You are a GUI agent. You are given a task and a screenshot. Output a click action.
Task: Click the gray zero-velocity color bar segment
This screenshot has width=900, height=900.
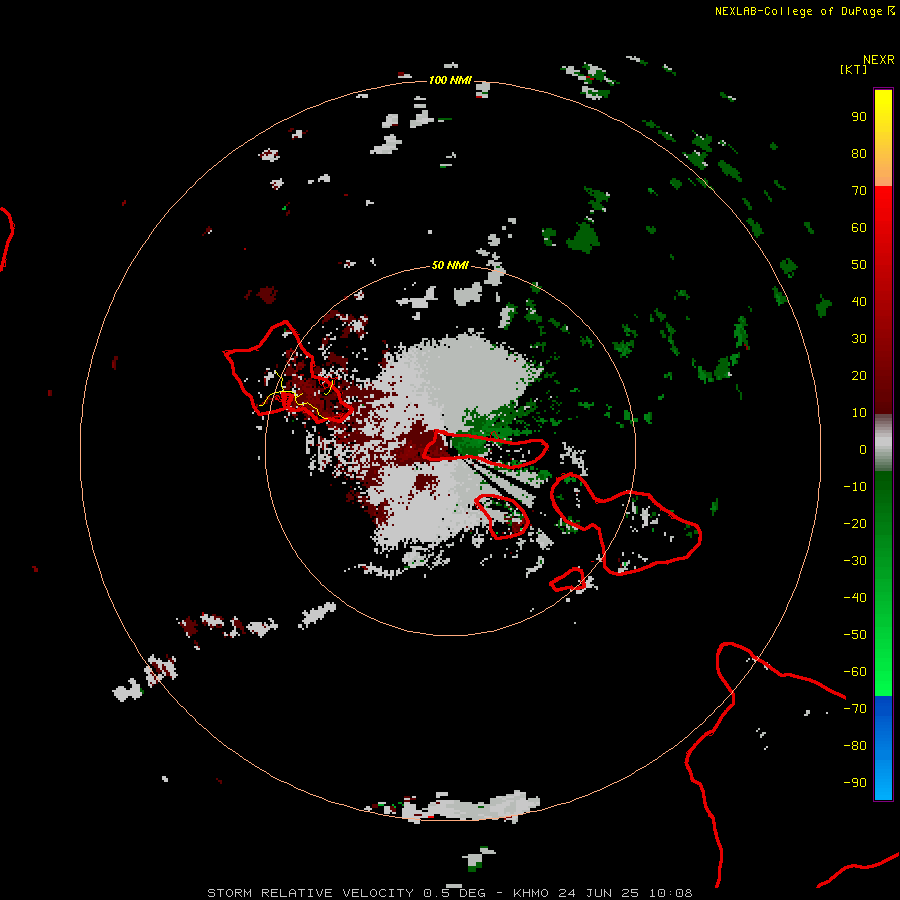click(x=883, y=443)
